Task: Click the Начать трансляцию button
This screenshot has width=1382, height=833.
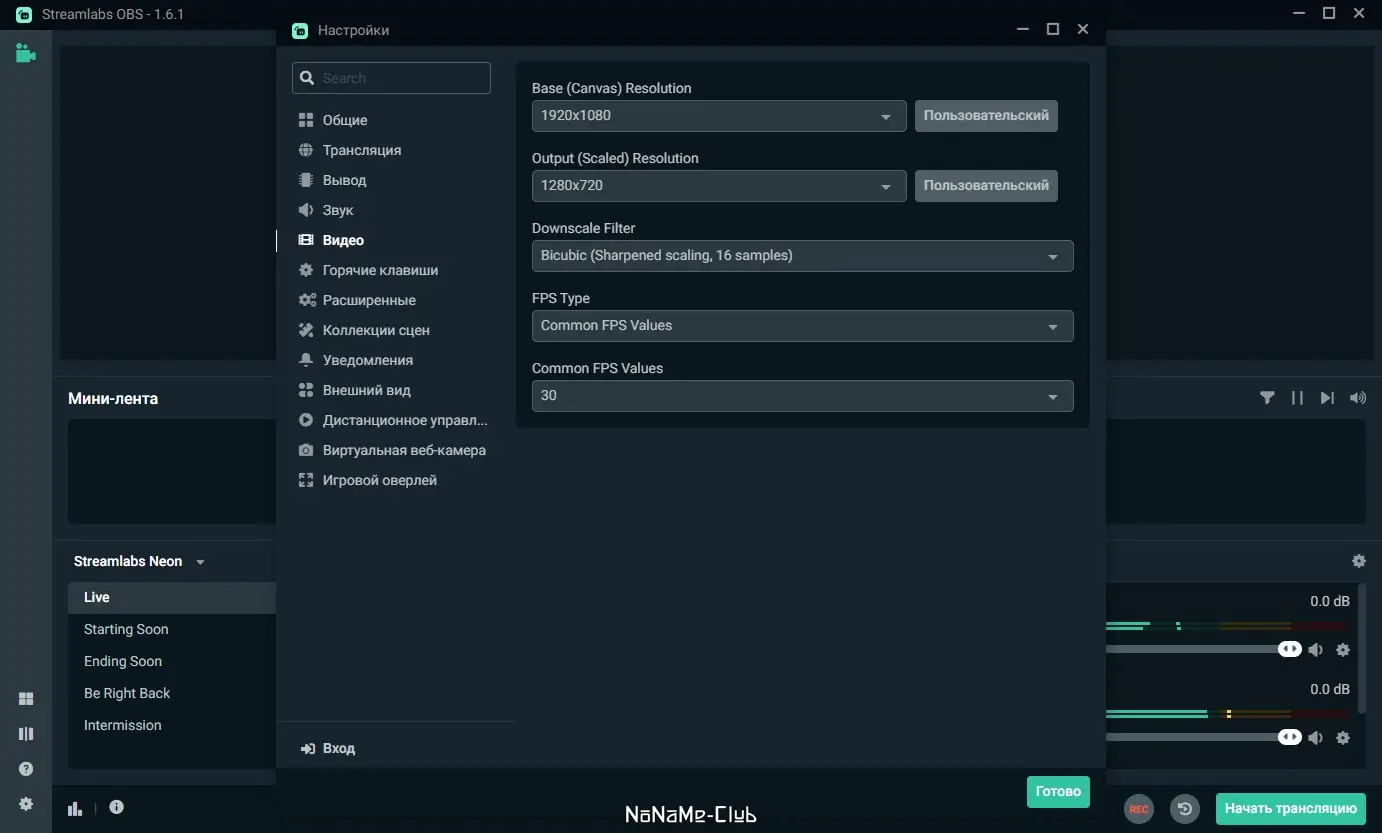Action: tap(1291, 808)
